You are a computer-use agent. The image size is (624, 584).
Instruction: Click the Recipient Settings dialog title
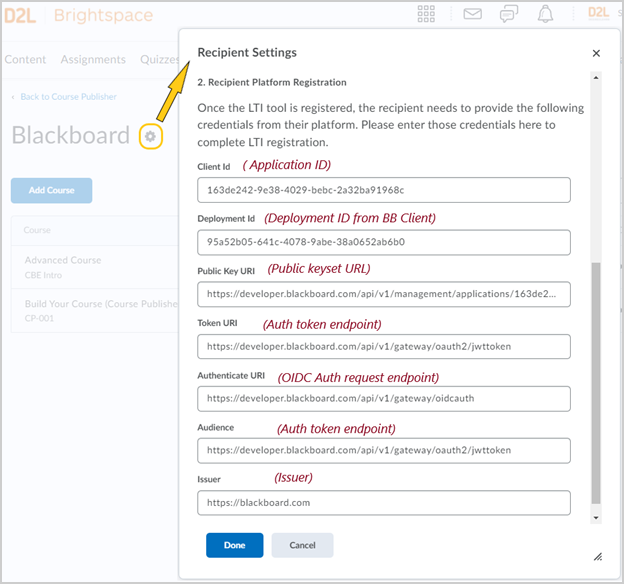coord(247,53)
